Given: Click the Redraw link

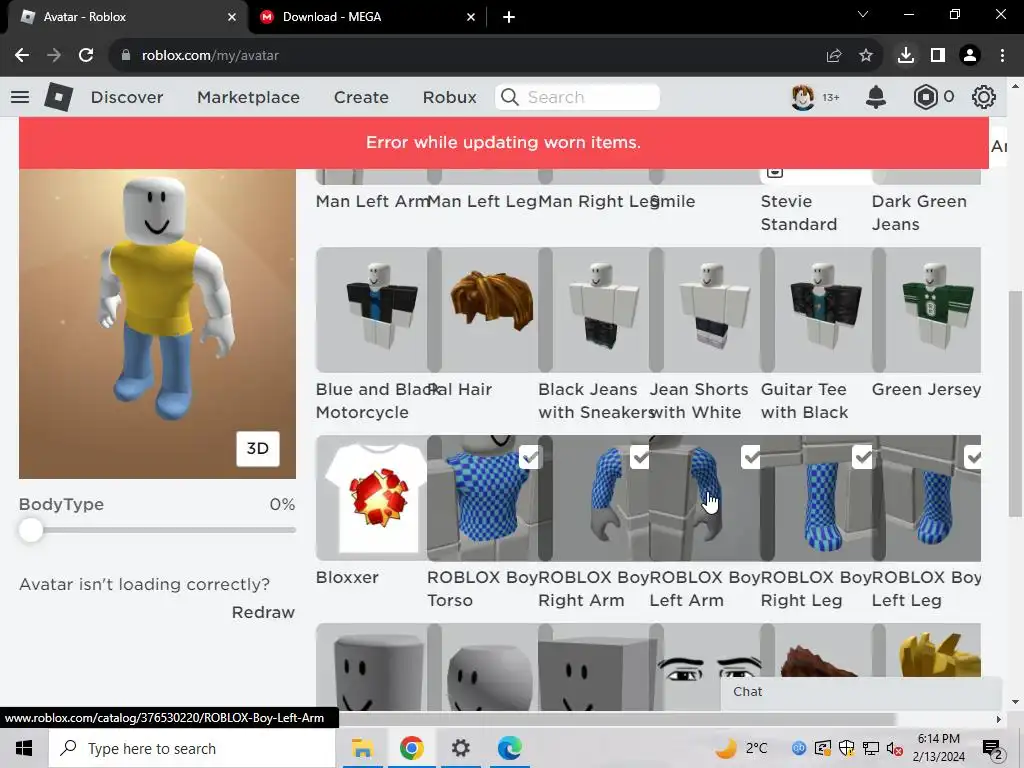Looking at the screenshot, I should click(263, 613).
